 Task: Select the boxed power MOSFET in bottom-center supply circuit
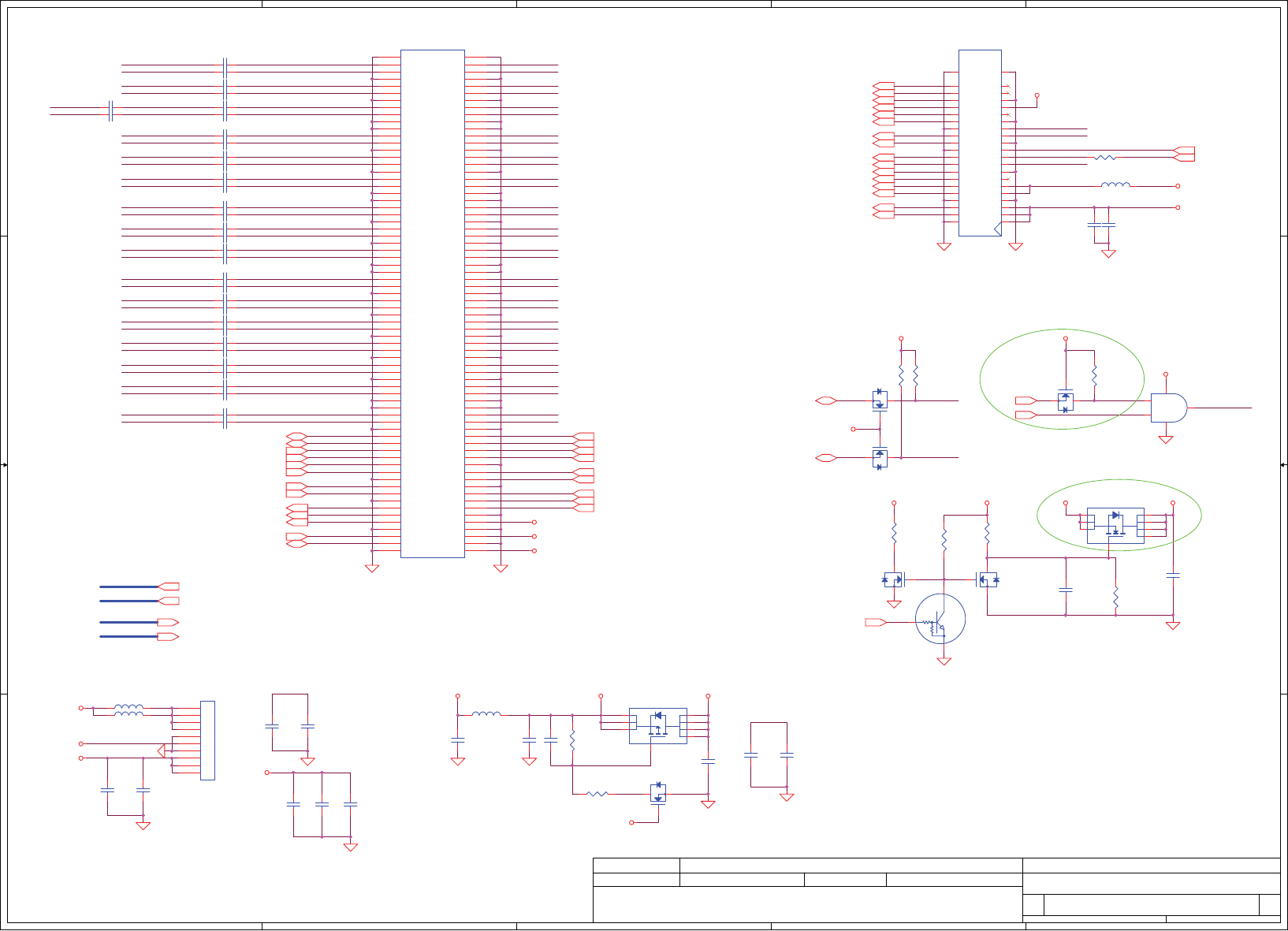click(658, 726)
